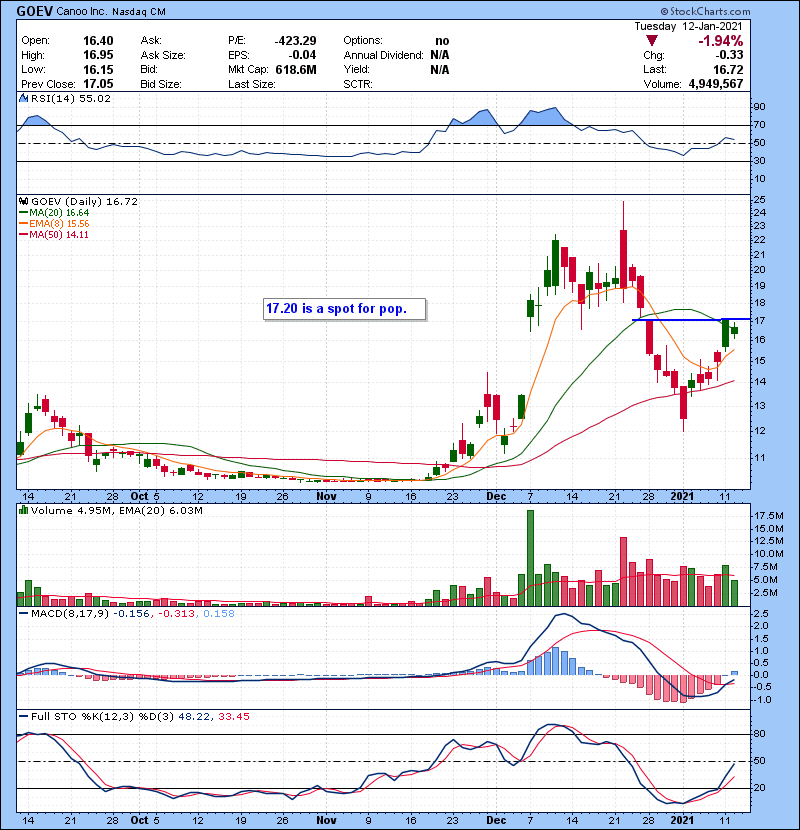This screenshot has height=830, width=800.
Task: Click the volume bars icon beside Volume 4.95M
Action: tap(23, 510)
